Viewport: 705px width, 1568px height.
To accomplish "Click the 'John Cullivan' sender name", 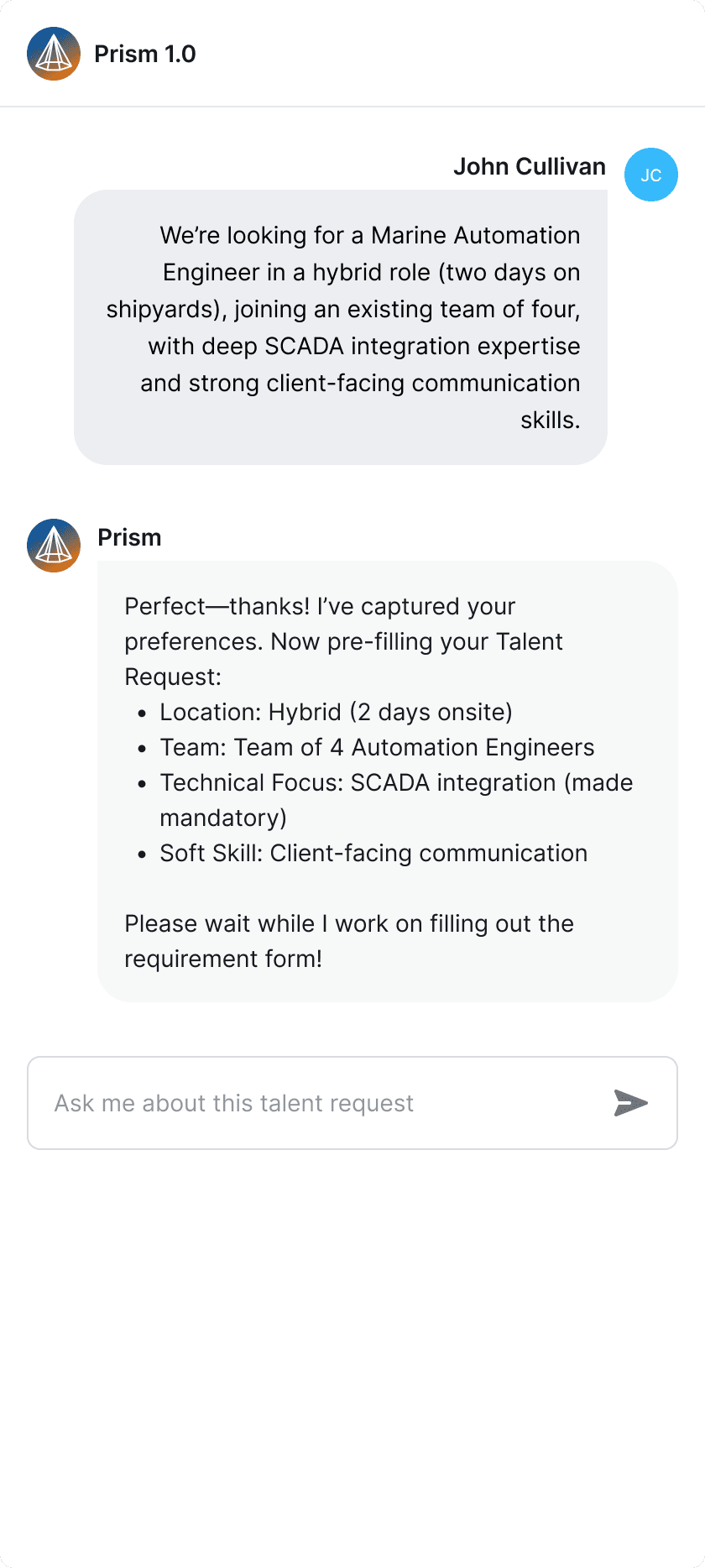I will click(x=529, y=166).
